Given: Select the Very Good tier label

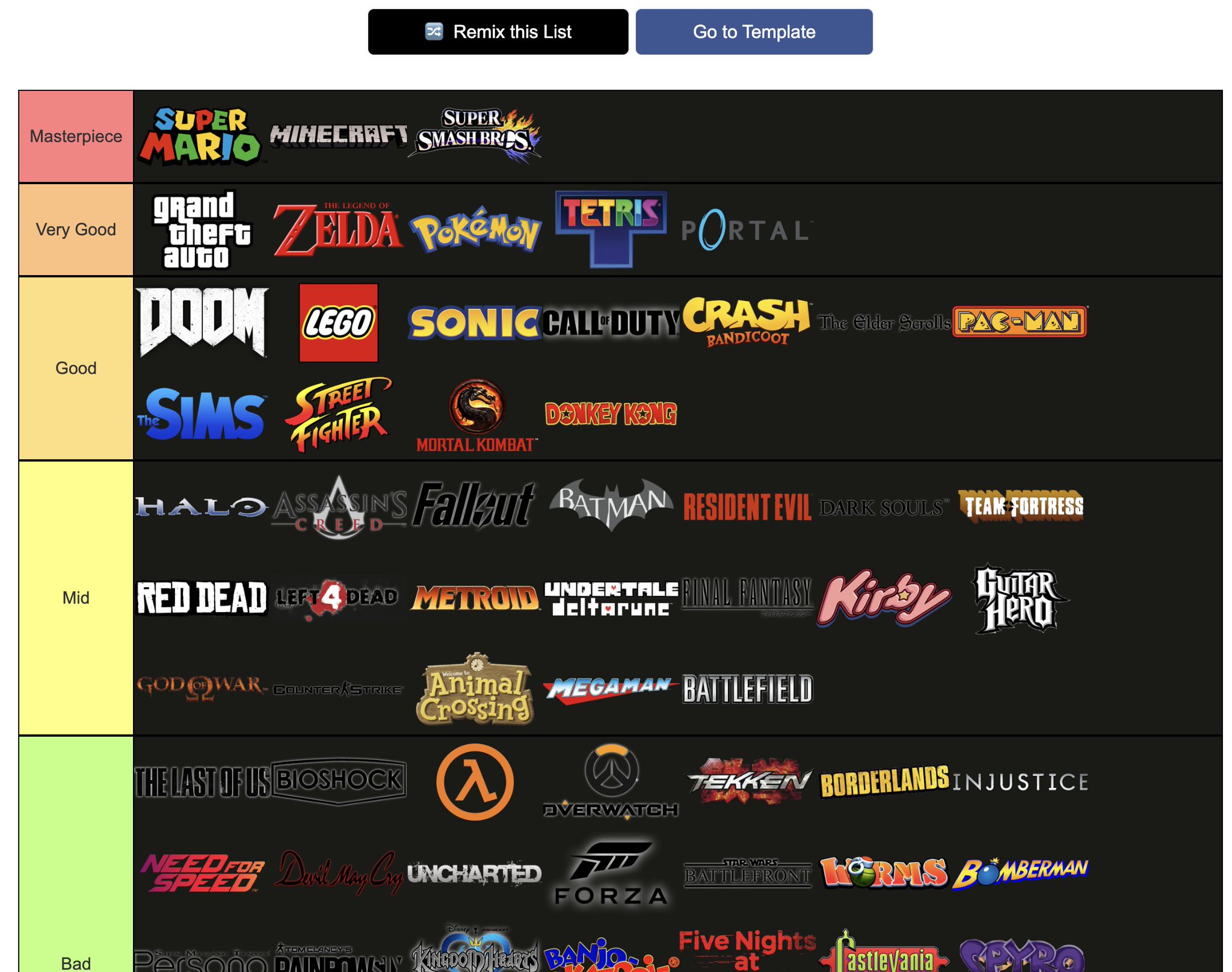Looking at the screenshot, I should tap(76, 229).
